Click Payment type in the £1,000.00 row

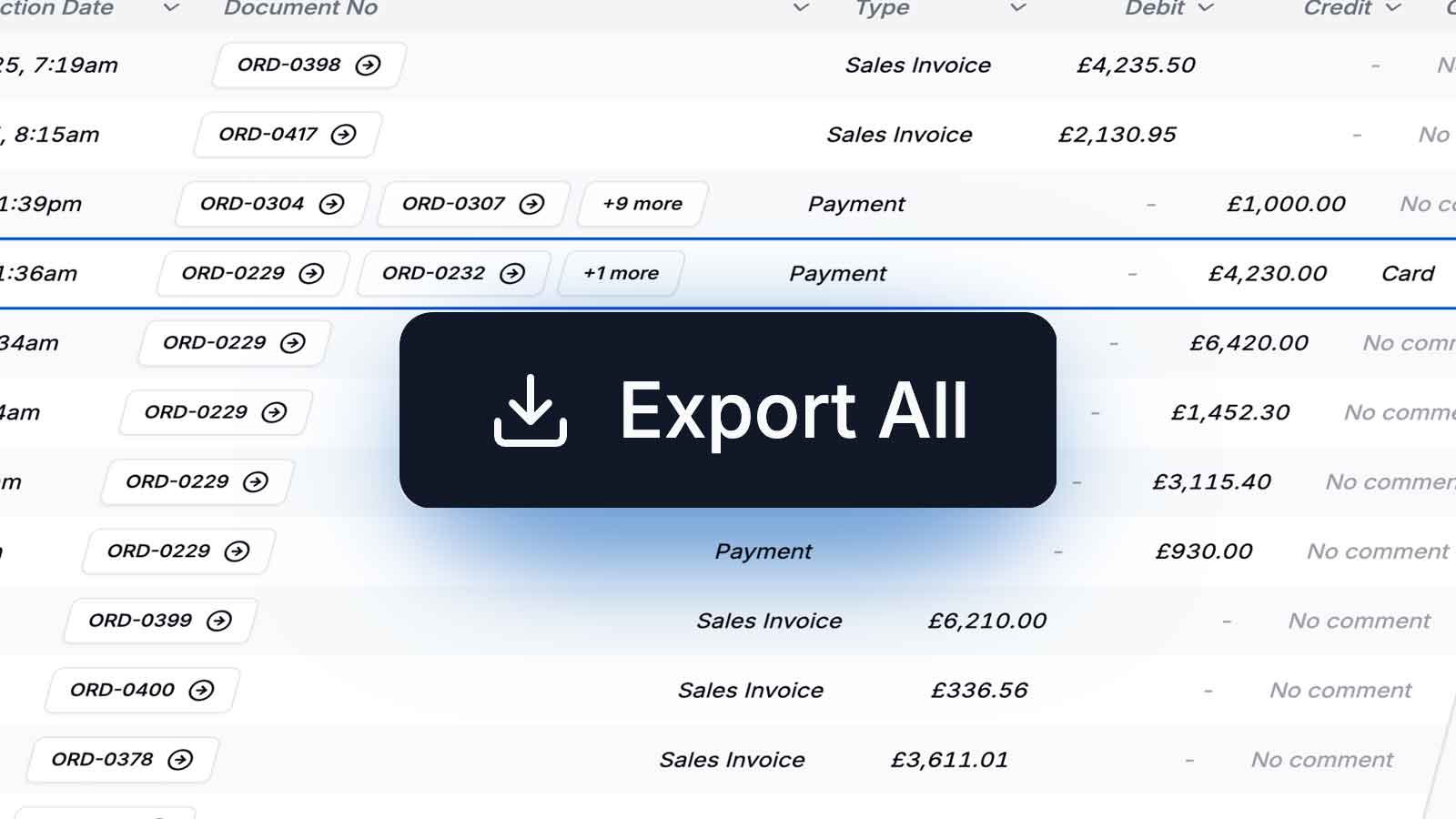click(x=856, y=205)
